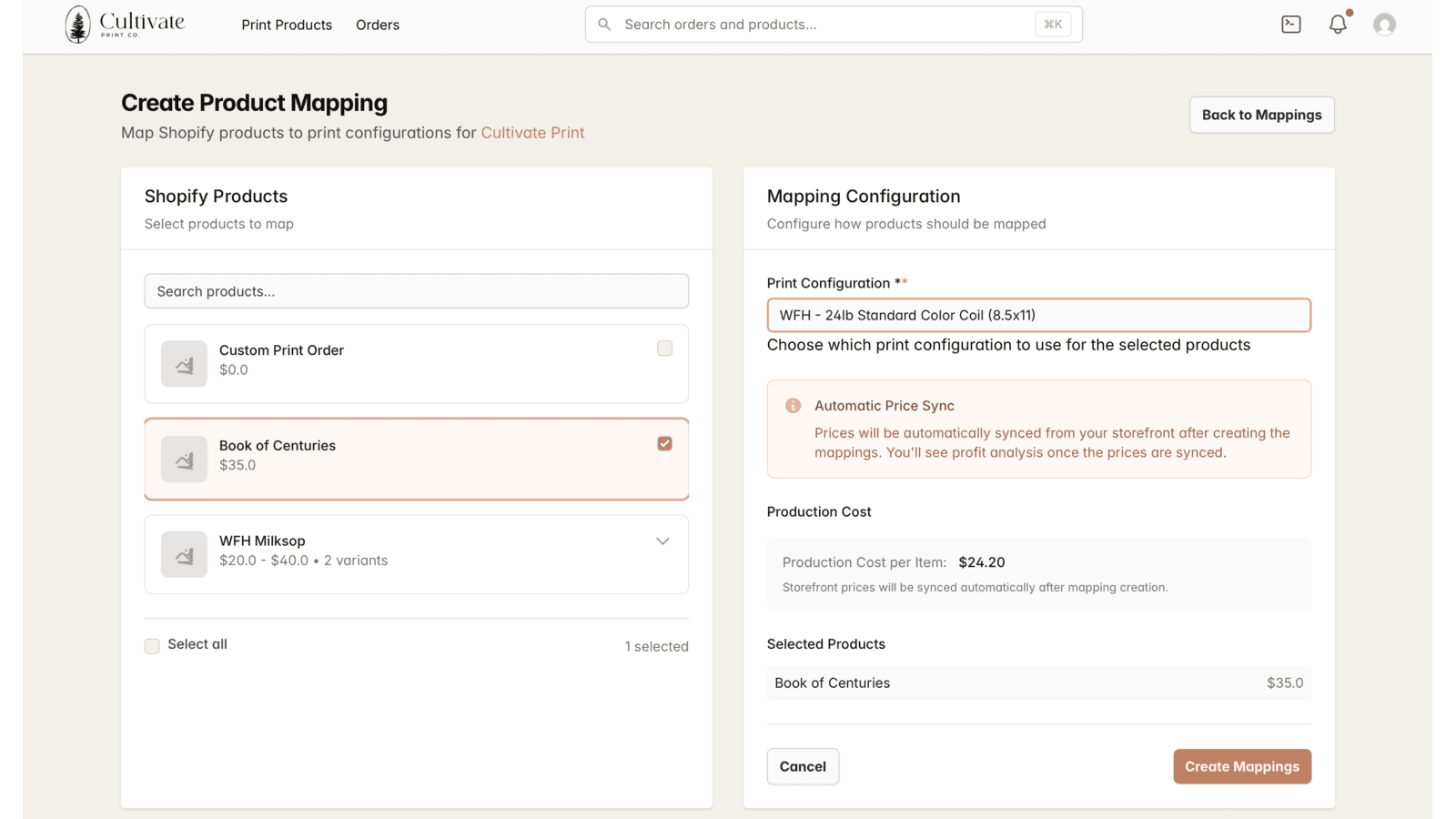The height and width of the screenshot is (819, 1456).
Task: Follow the Cultivate Print link
Action: pyautogui.click(x=532, y=133)
